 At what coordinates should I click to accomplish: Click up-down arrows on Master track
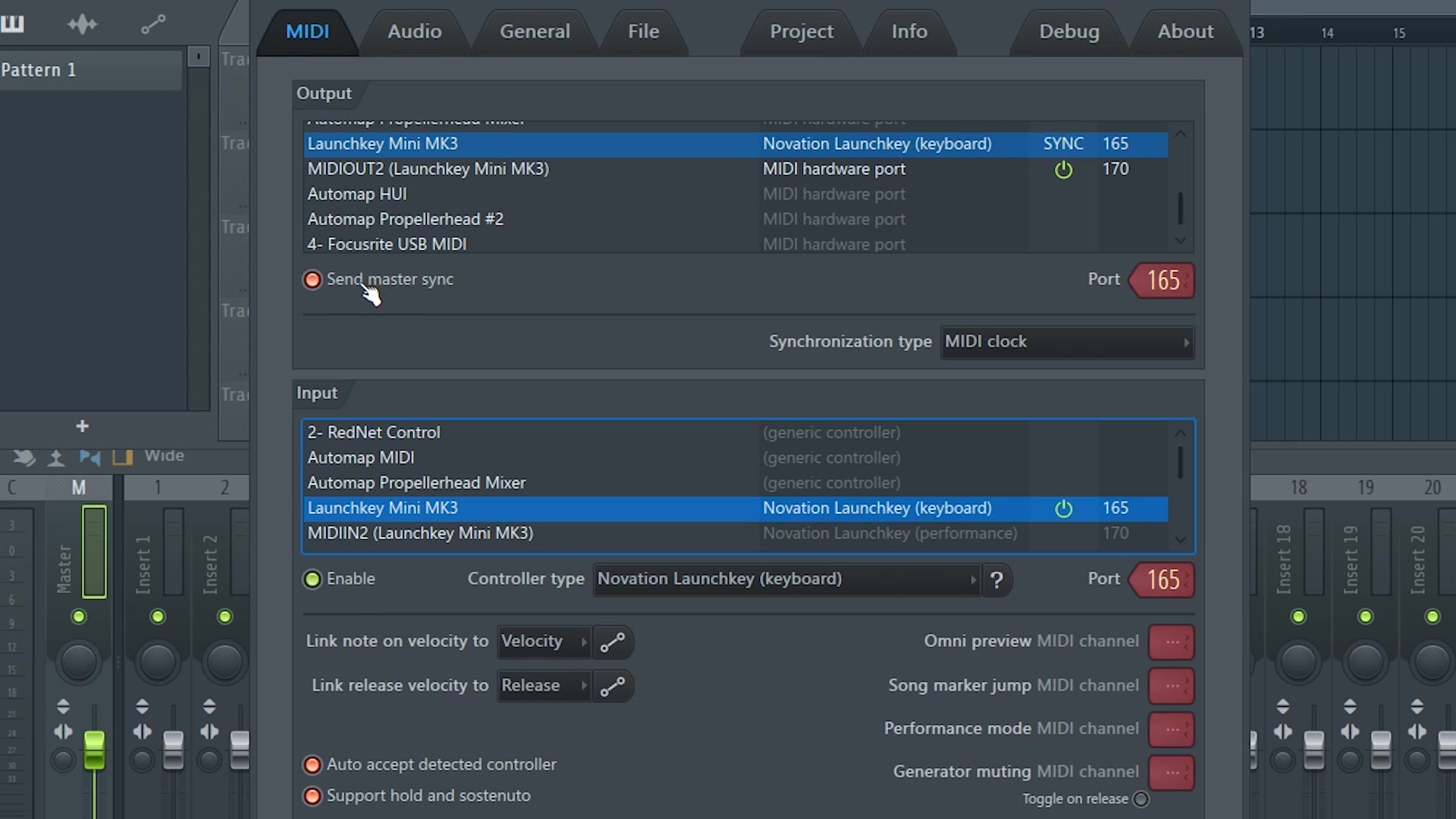(x=63, y=707)
